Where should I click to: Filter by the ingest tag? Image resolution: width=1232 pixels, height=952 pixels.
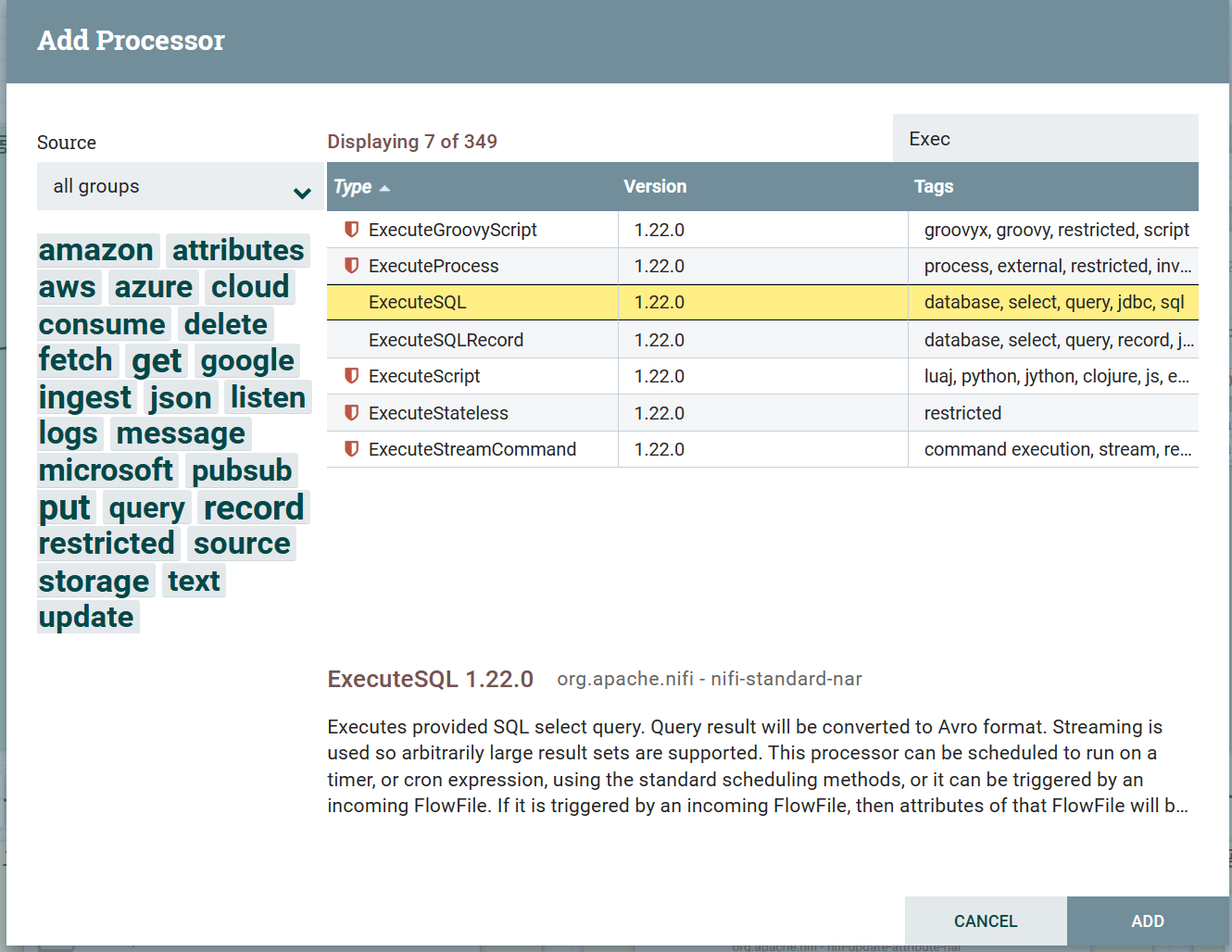click(85, 397)
